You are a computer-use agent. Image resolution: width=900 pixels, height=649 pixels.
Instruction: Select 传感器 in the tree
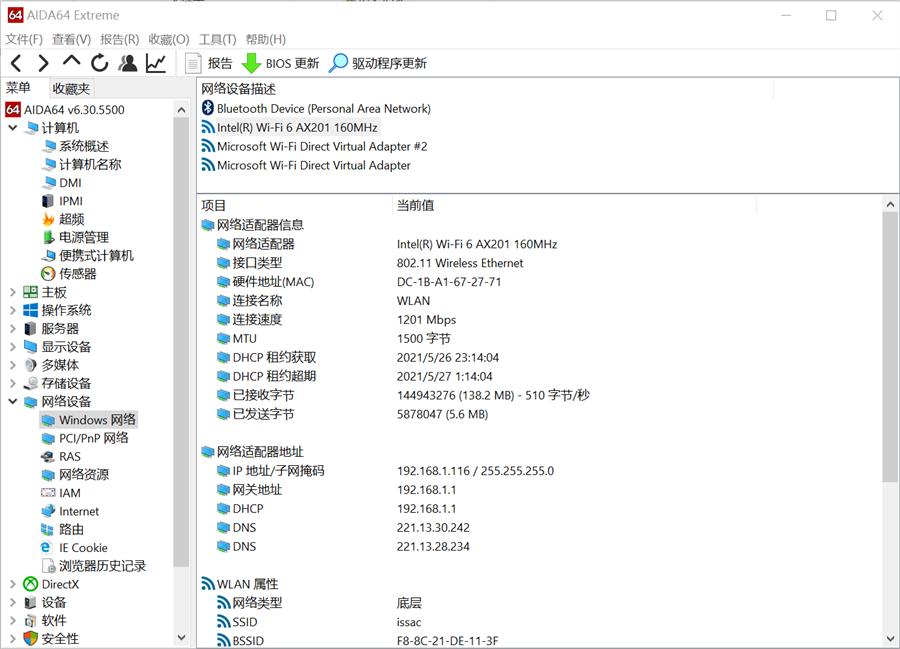pyautogui.click(x=77, y=274)
